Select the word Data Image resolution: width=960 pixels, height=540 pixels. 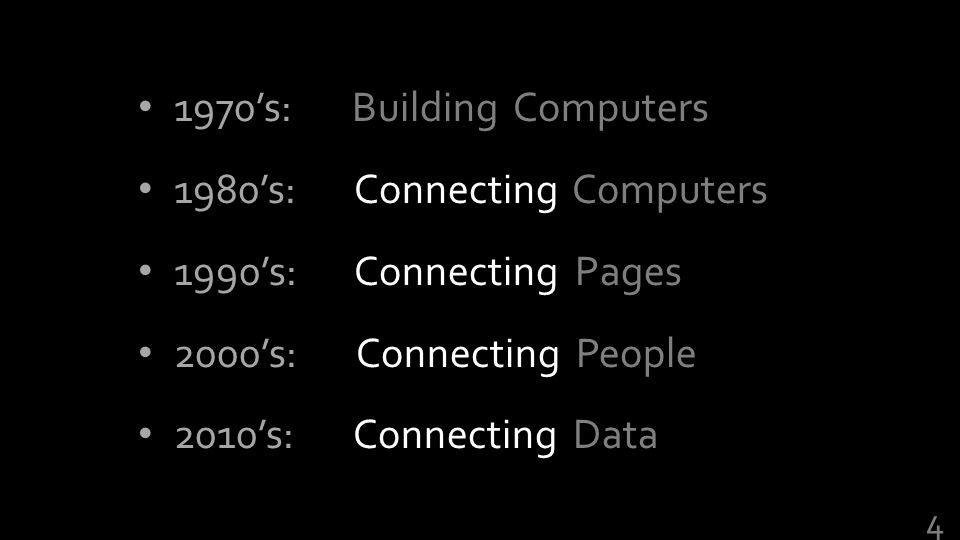click(x=615, y=435)
